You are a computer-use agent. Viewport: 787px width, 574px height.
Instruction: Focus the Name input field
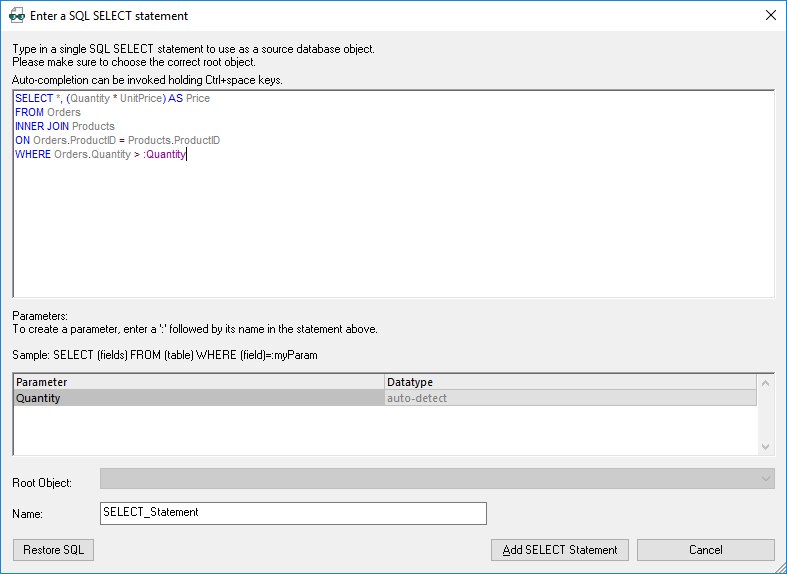coord(293,513)
